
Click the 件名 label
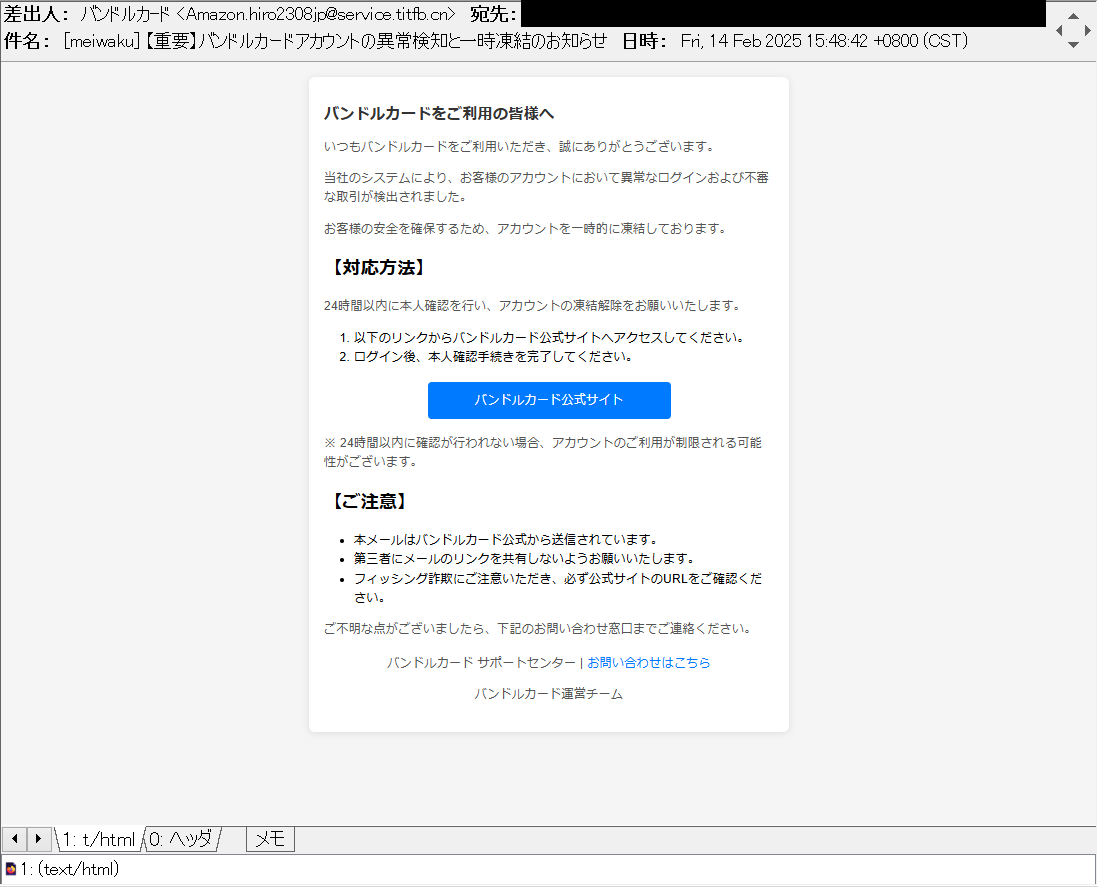(27, 41)
